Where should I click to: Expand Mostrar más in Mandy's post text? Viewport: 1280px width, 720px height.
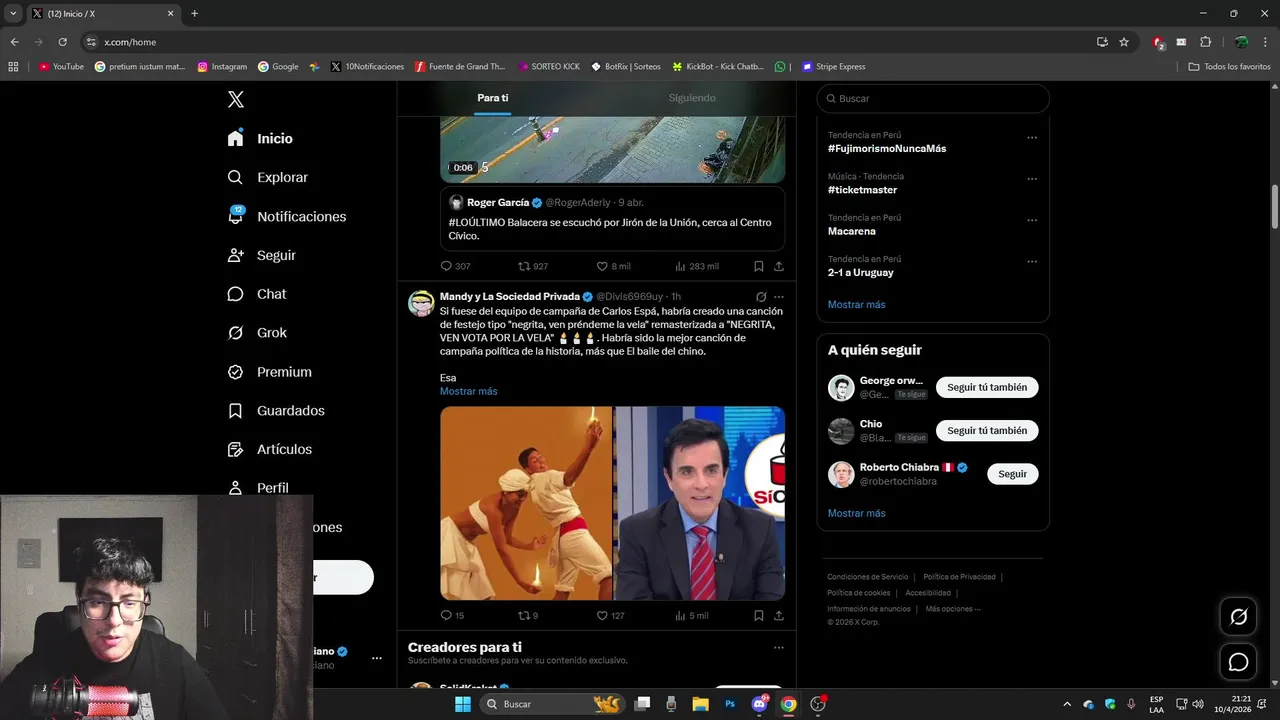(468, 391)
